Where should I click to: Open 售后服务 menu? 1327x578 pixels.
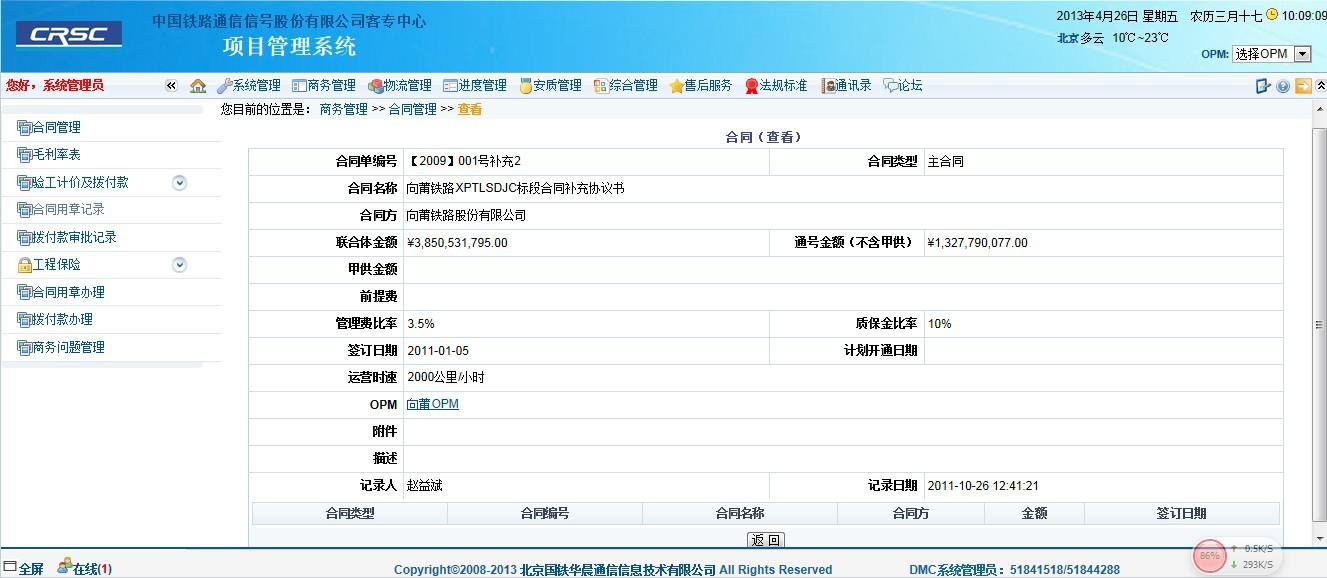point(701,86)
